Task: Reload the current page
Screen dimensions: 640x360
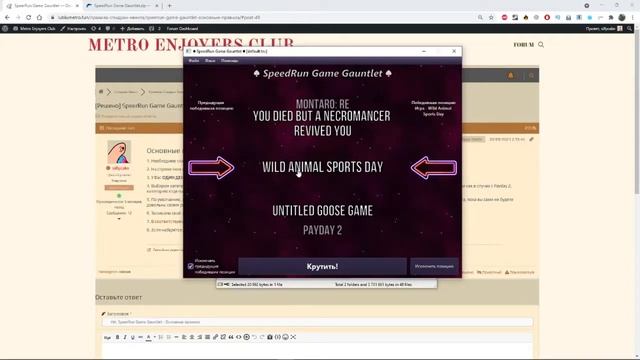Action: pos(29,18)
